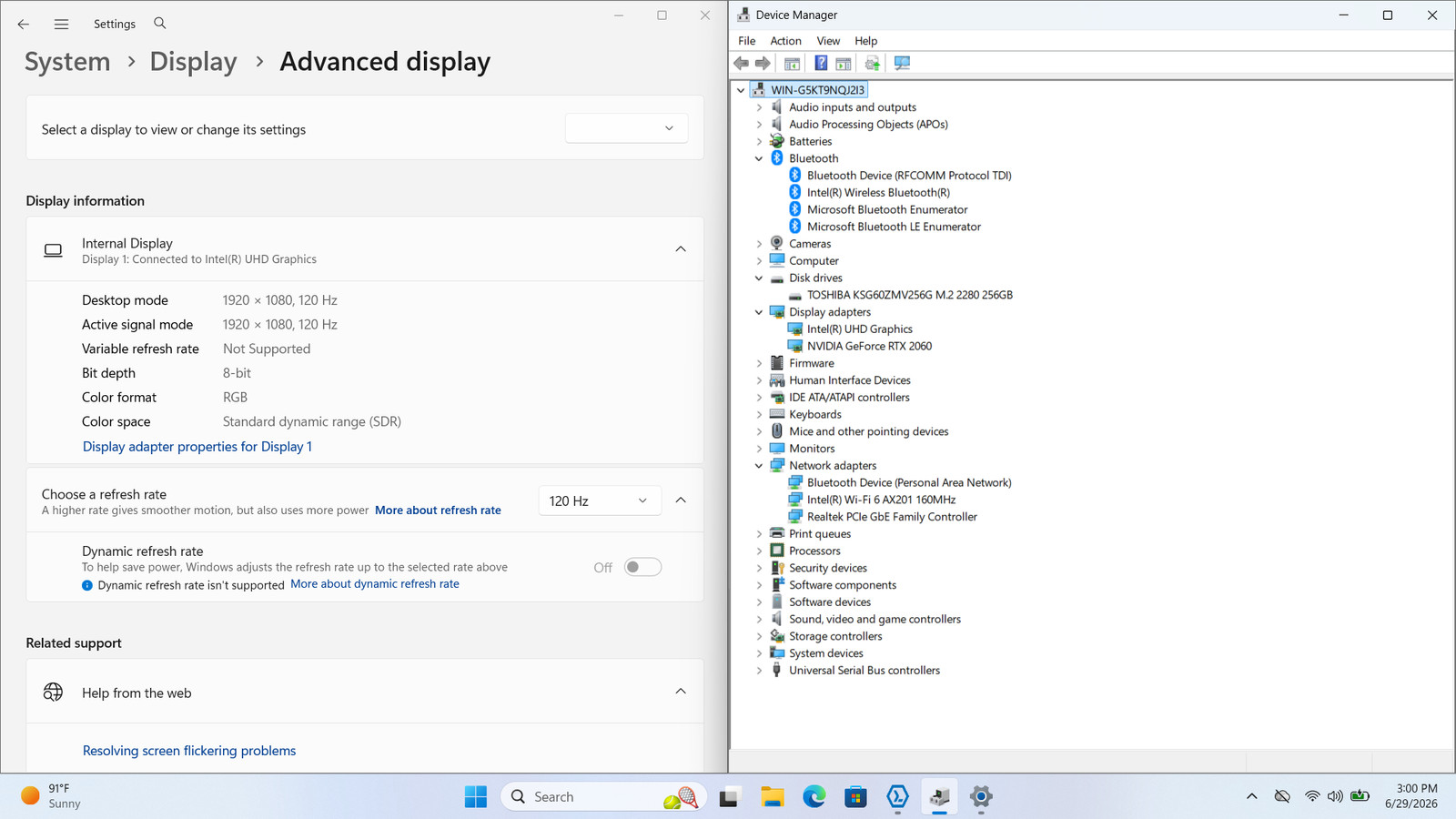The width and height of the screenshot is (1456, 819).
Task: Click the Settings back arrow
Action: (24, 25)
